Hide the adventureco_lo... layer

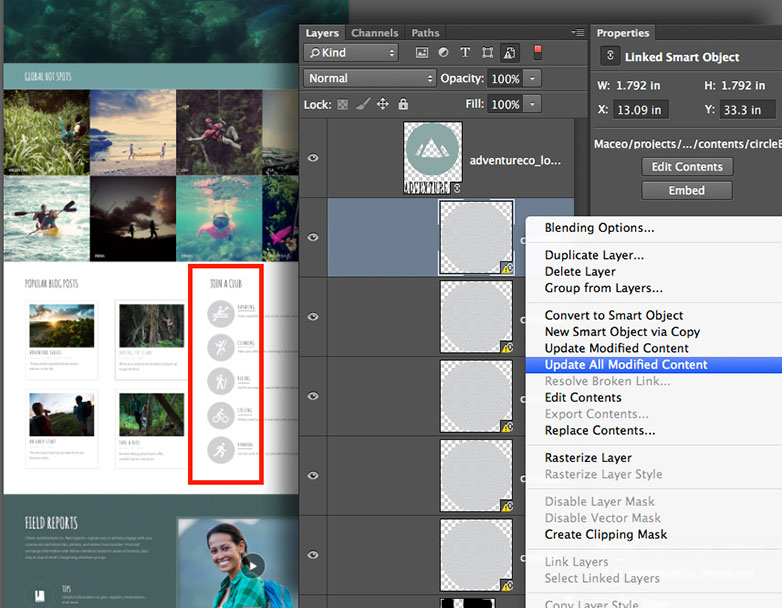[313, 158]
